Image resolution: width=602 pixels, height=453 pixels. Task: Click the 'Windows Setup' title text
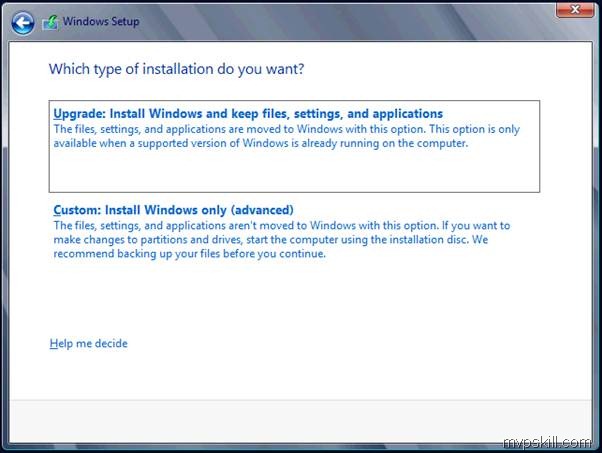(x=101, y=21)
